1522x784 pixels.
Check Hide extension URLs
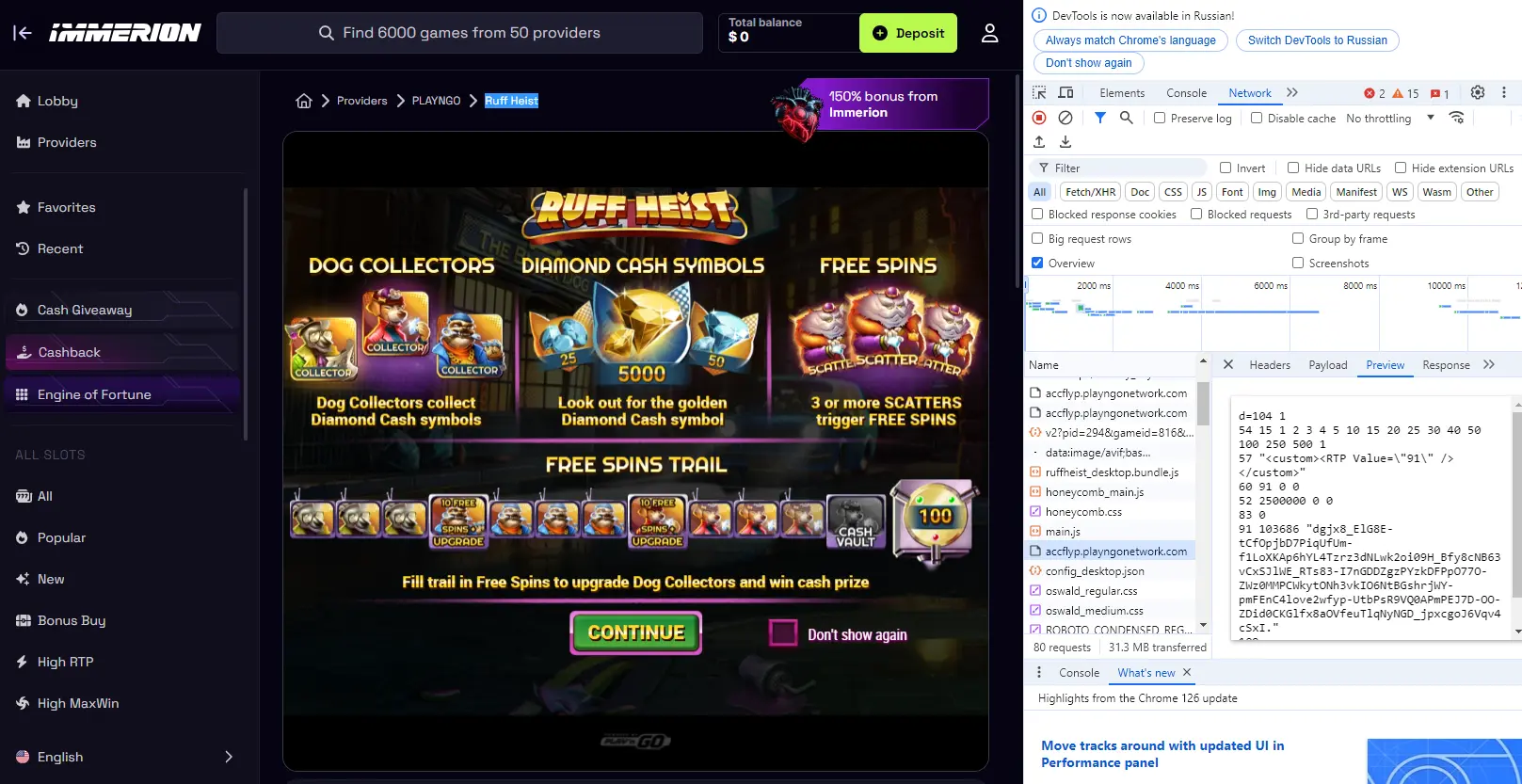(1401, 168)
